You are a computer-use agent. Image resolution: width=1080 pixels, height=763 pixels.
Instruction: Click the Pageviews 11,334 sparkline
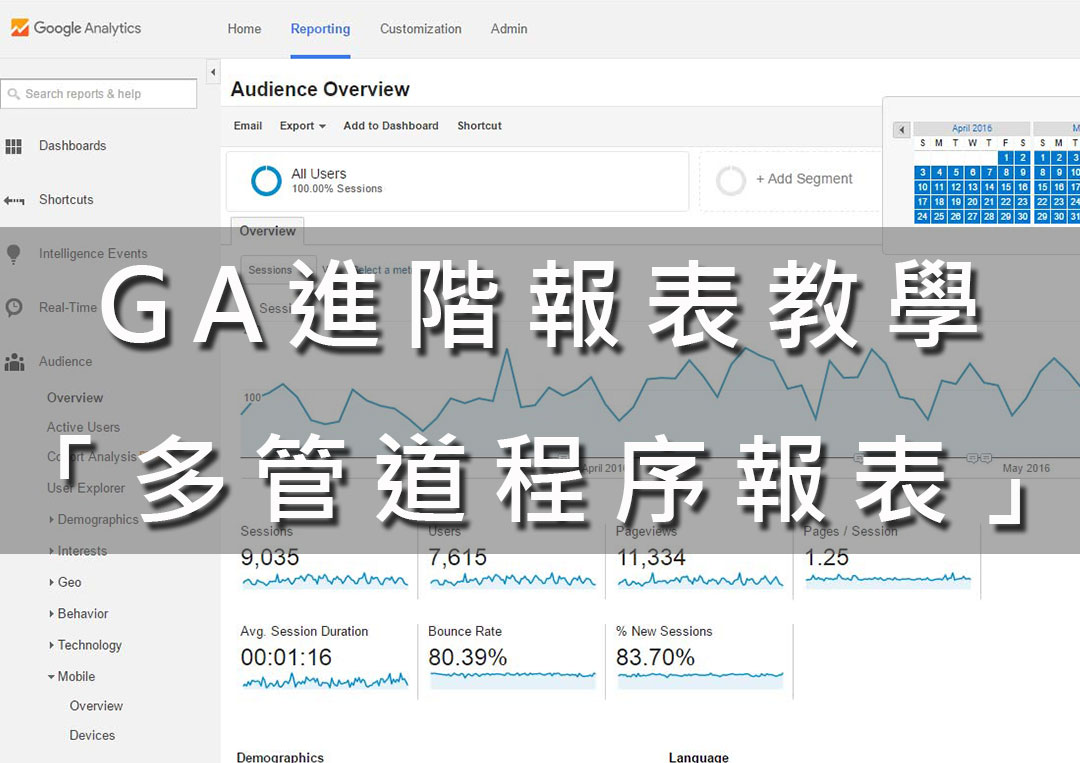point(700,581)
